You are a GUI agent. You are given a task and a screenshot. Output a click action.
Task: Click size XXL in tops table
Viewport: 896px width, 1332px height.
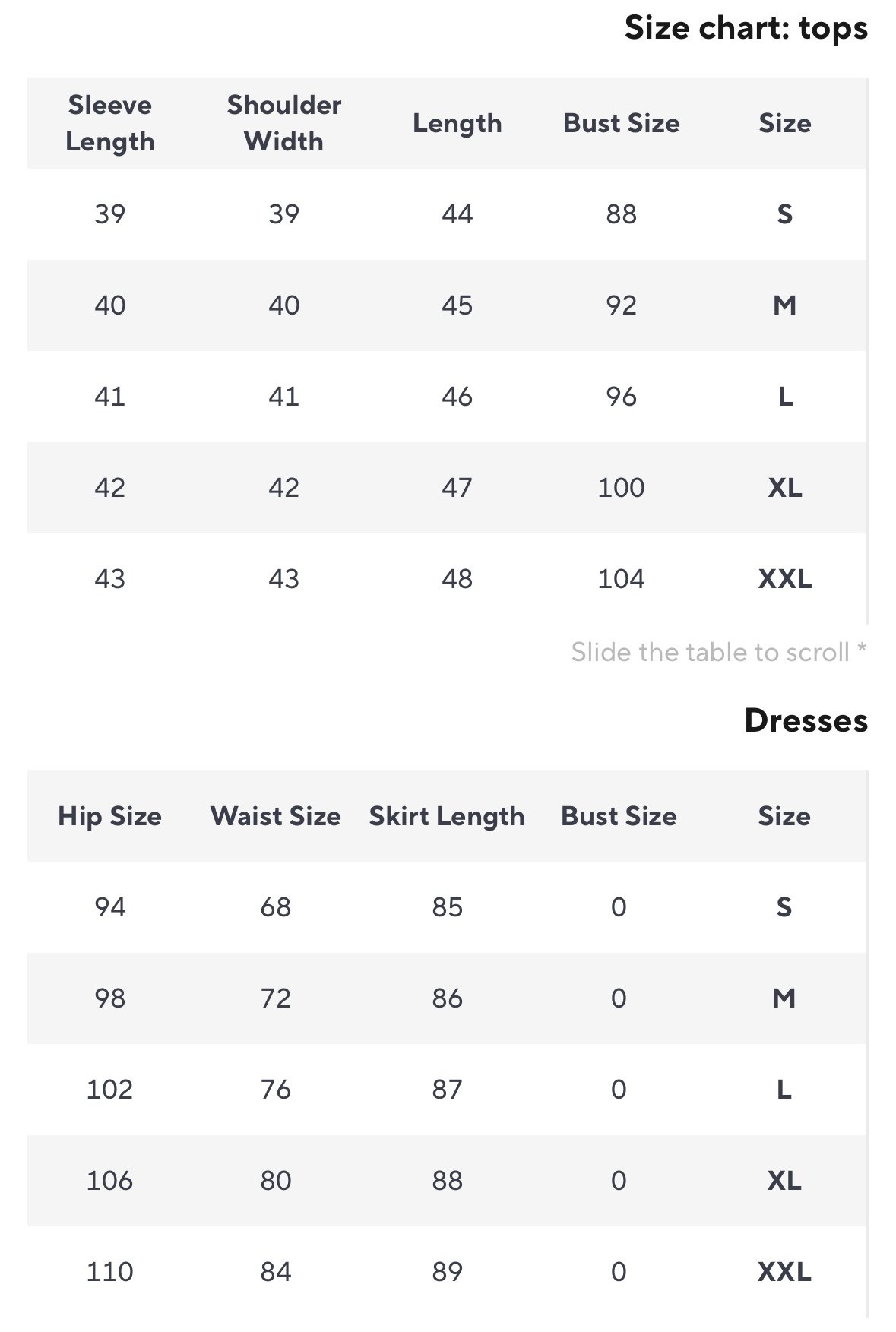(784, 579)
